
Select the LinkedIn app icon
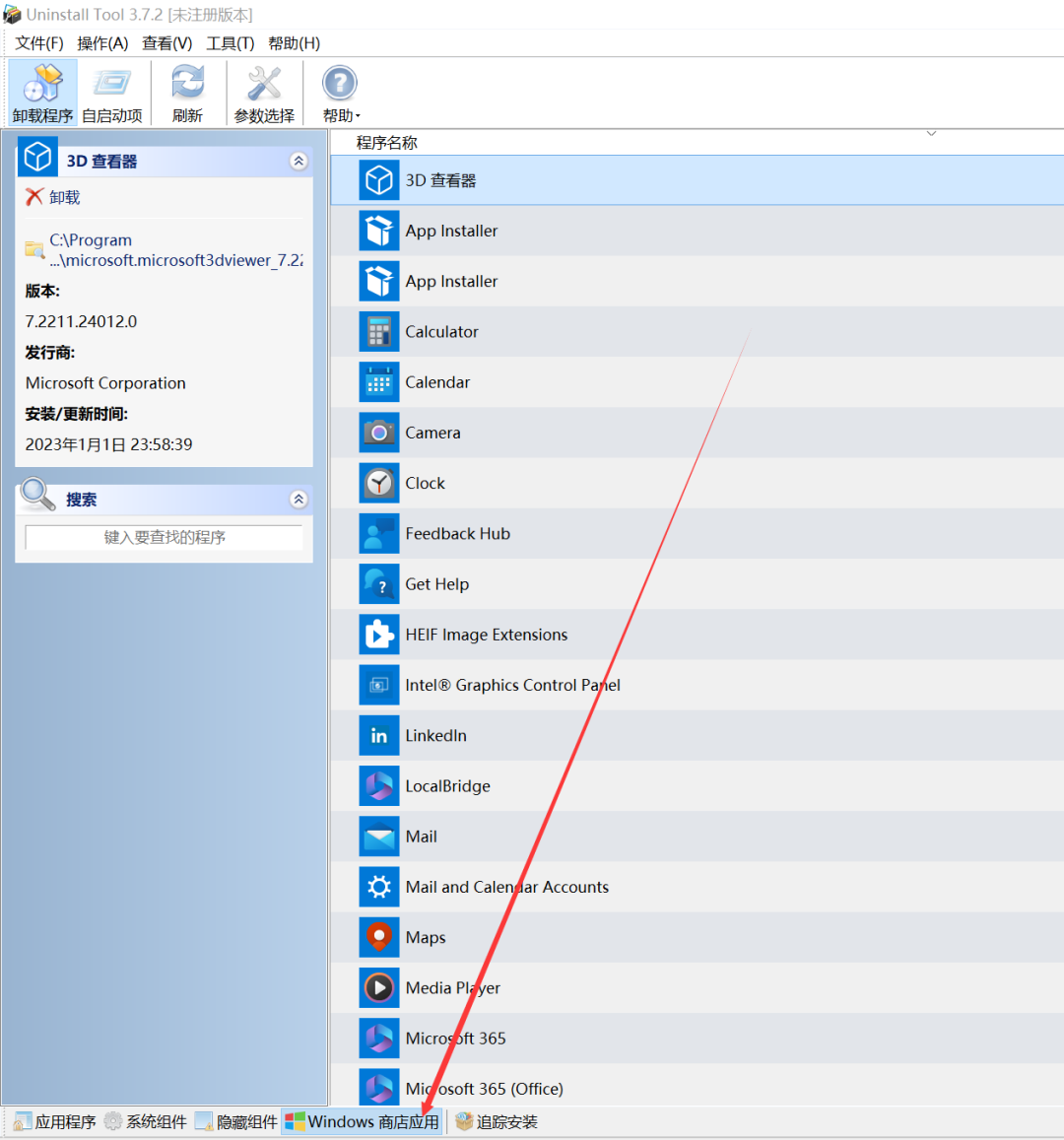378,736
